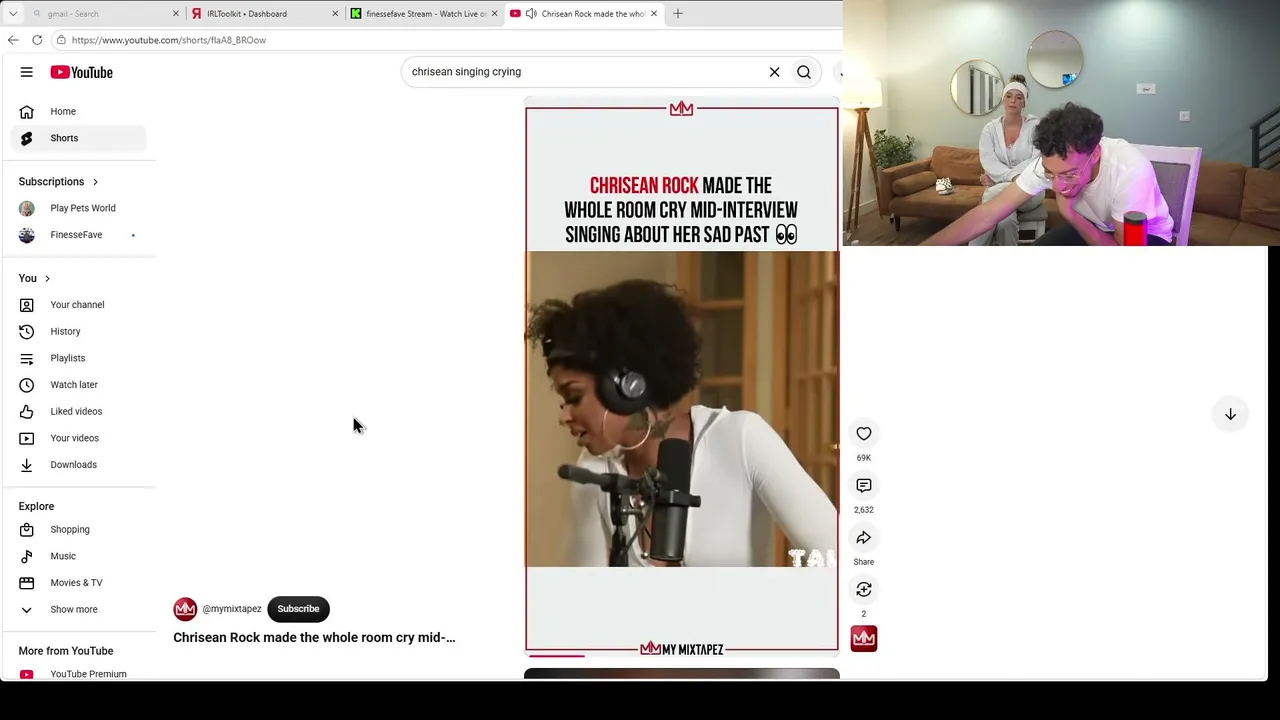Image resolution: width=1280 pixels, height=720 pixels.
Task: Subscribe to the @mymixtapez channel
Action: coord(298,609)
